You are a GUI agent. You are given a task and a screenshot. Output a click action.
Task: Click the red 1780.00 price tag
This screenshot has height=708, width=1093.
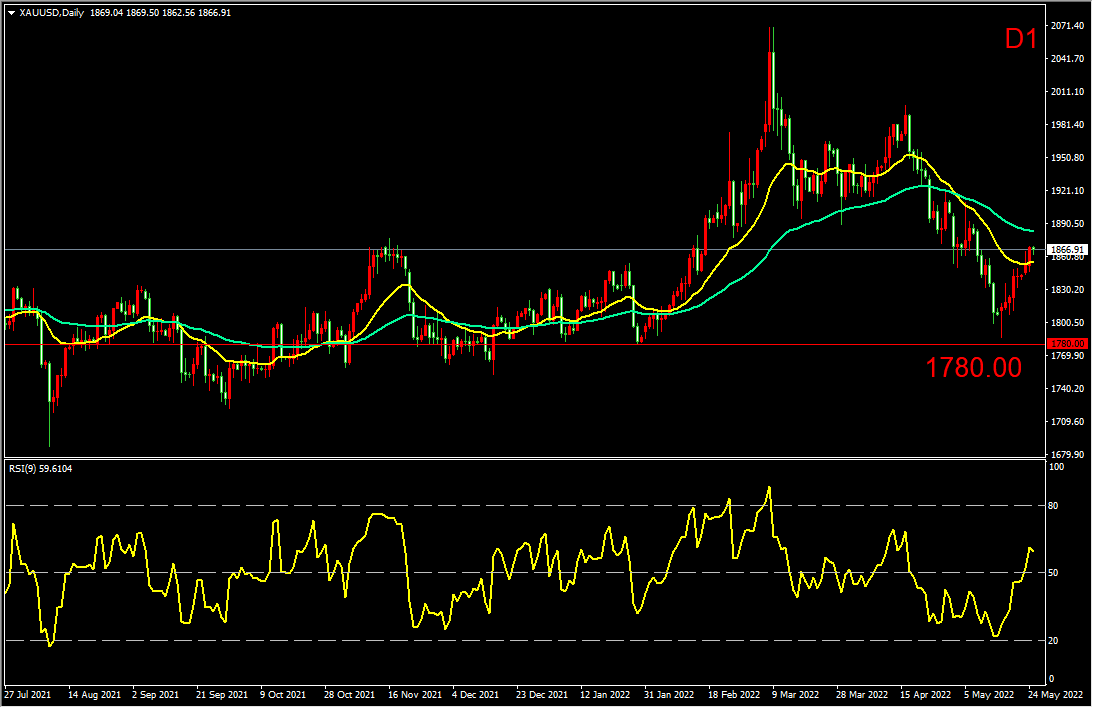click(1067, 344)
